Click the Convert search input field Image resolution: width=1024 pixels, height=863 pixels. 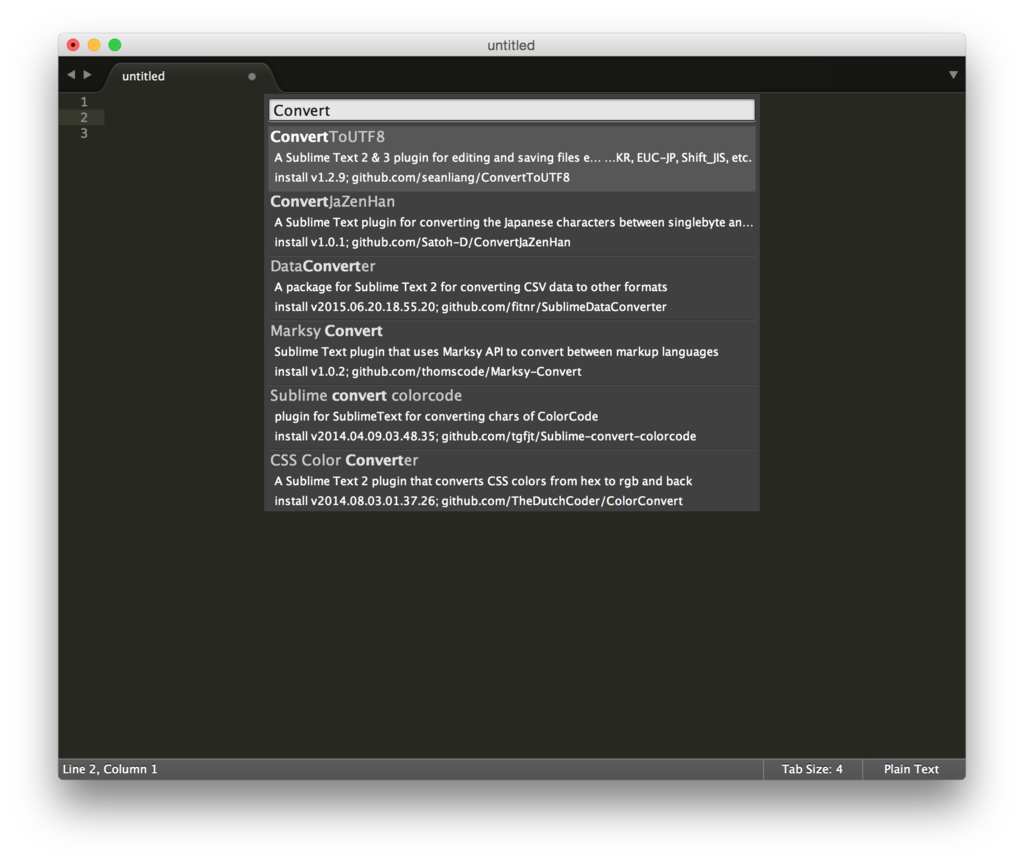(511, 110)
